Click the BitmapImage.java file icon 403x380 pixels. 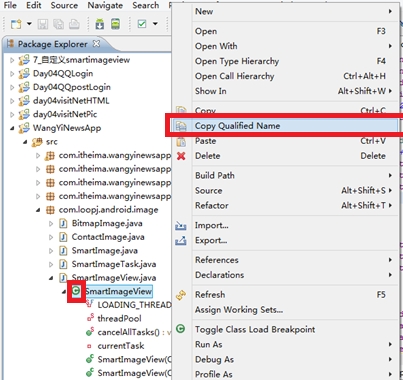(63, 223)
